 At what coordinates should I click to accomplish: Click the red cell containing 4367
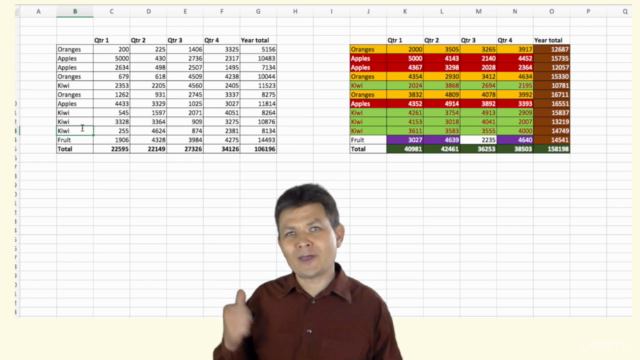coord(405,67)
